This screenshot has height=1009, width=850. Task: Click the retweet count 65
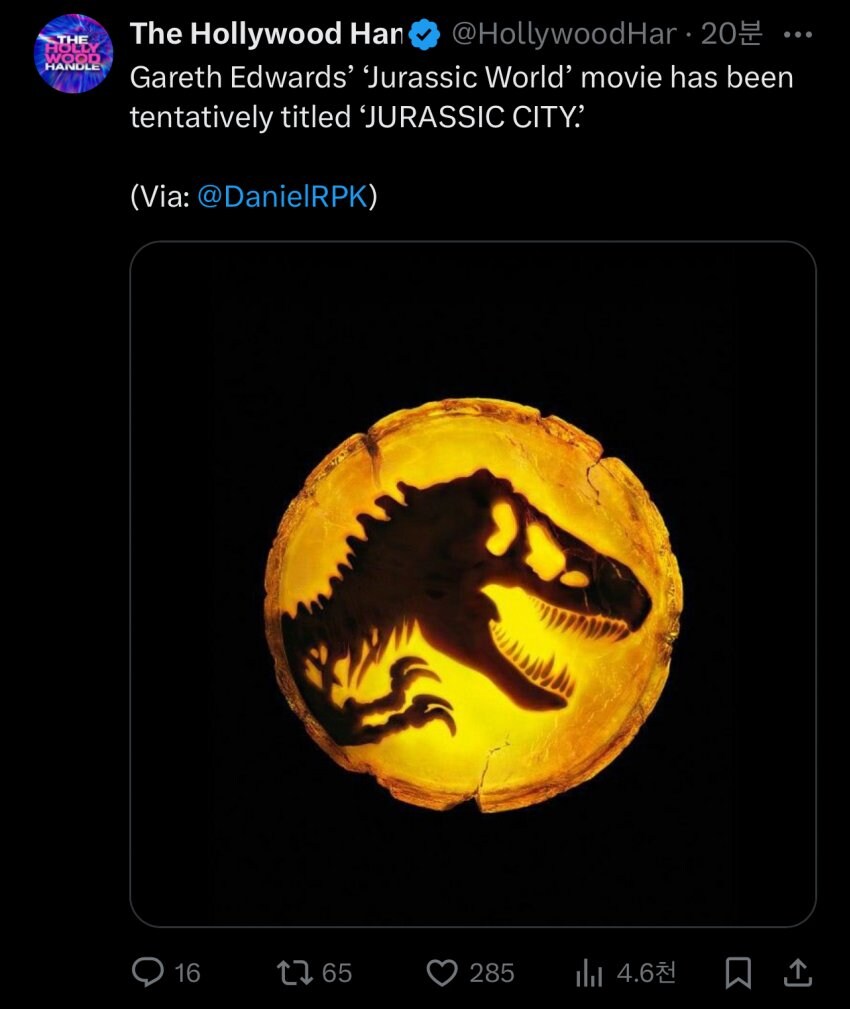[x=337, y=973]
